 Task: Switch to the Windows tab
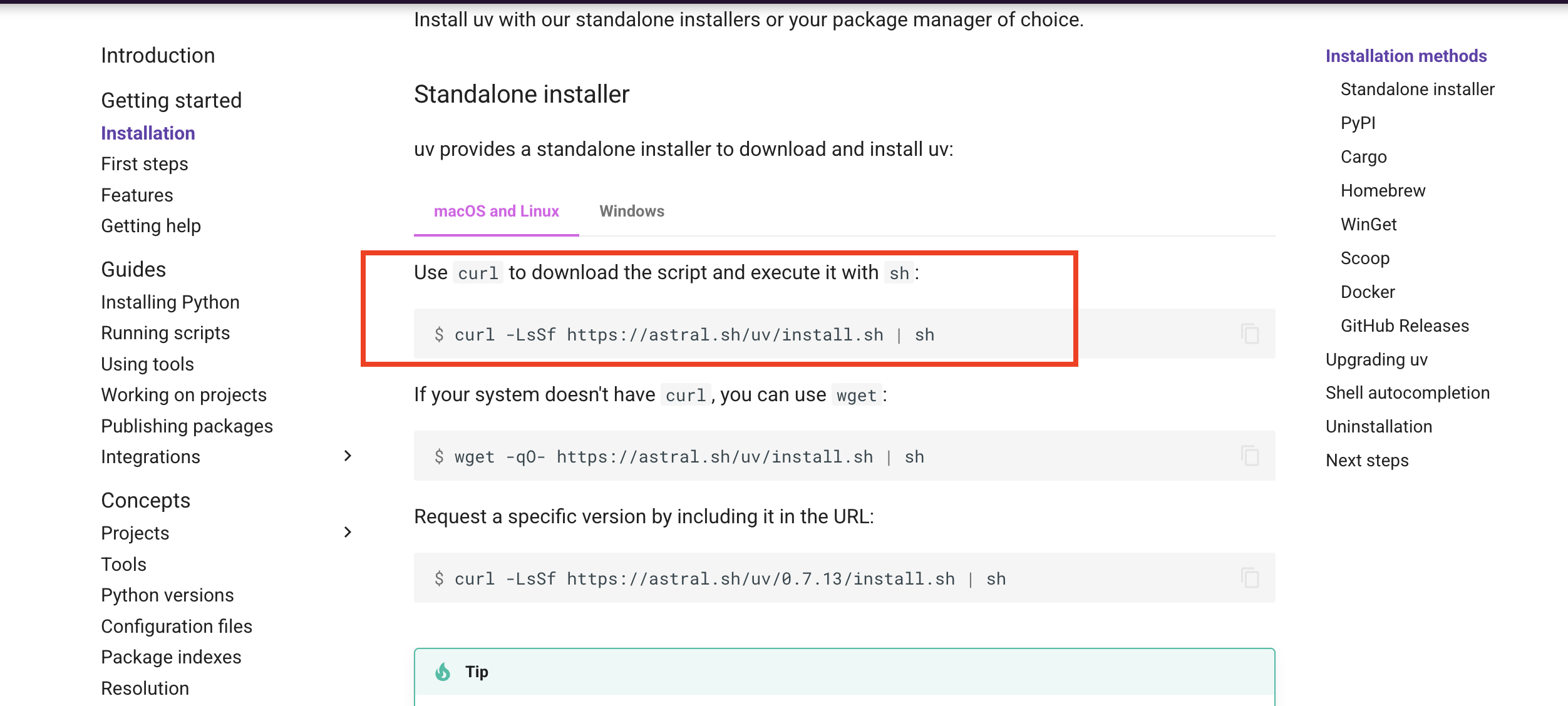(x=631, y=211)
